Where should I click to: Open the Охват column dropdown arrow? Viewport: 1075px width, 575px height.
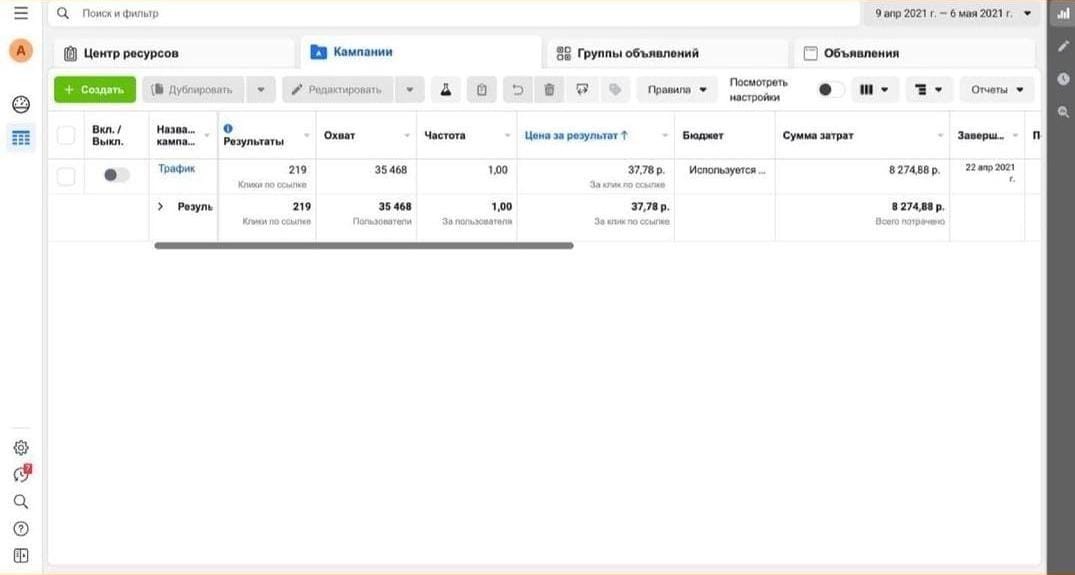[407, 136]
